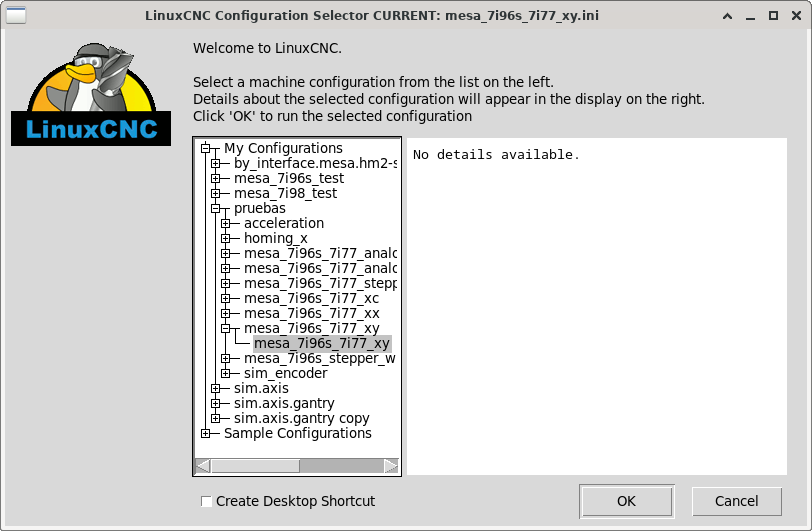Expand the mesa_7i96s_stepper_w node
The width and height of the screenshot is (812, 531).
pos(225,358)
